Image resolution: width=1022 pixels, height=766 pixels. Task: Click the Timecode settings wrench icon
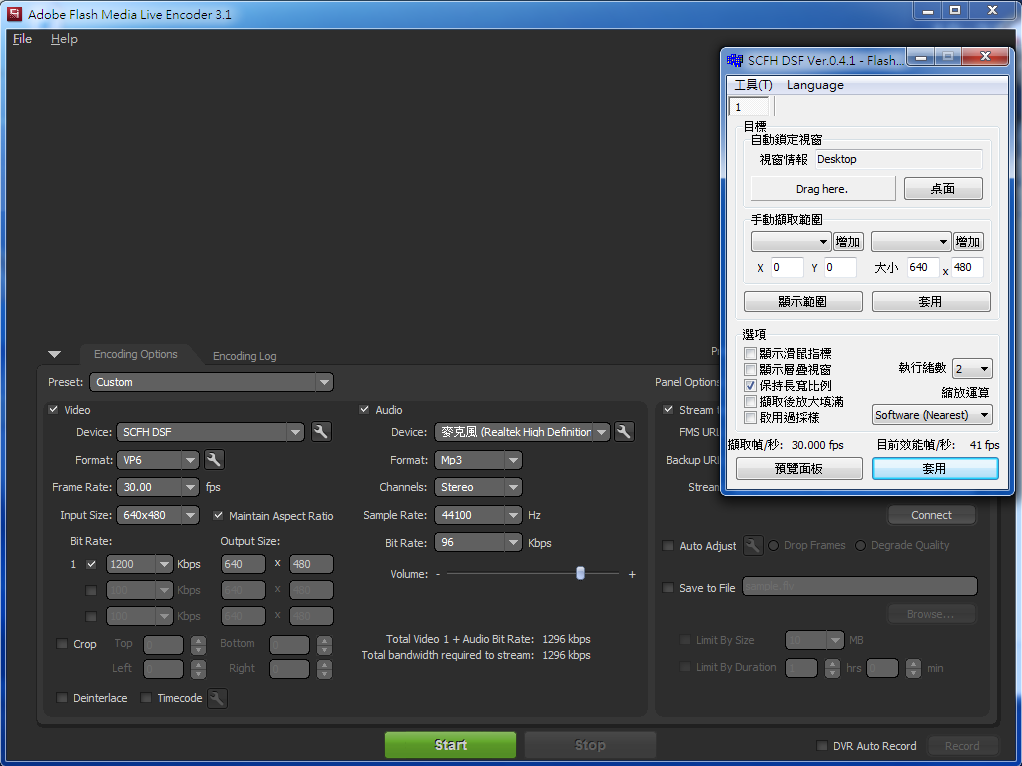pos(217,698)
